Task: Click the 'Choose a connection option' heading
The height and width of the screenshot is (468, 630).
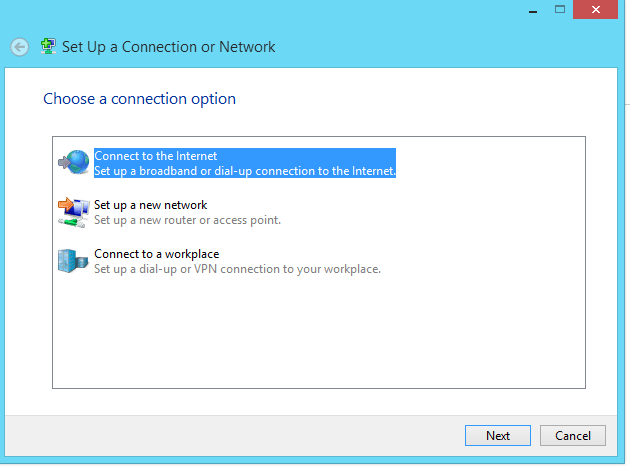Action: point(139,99)
